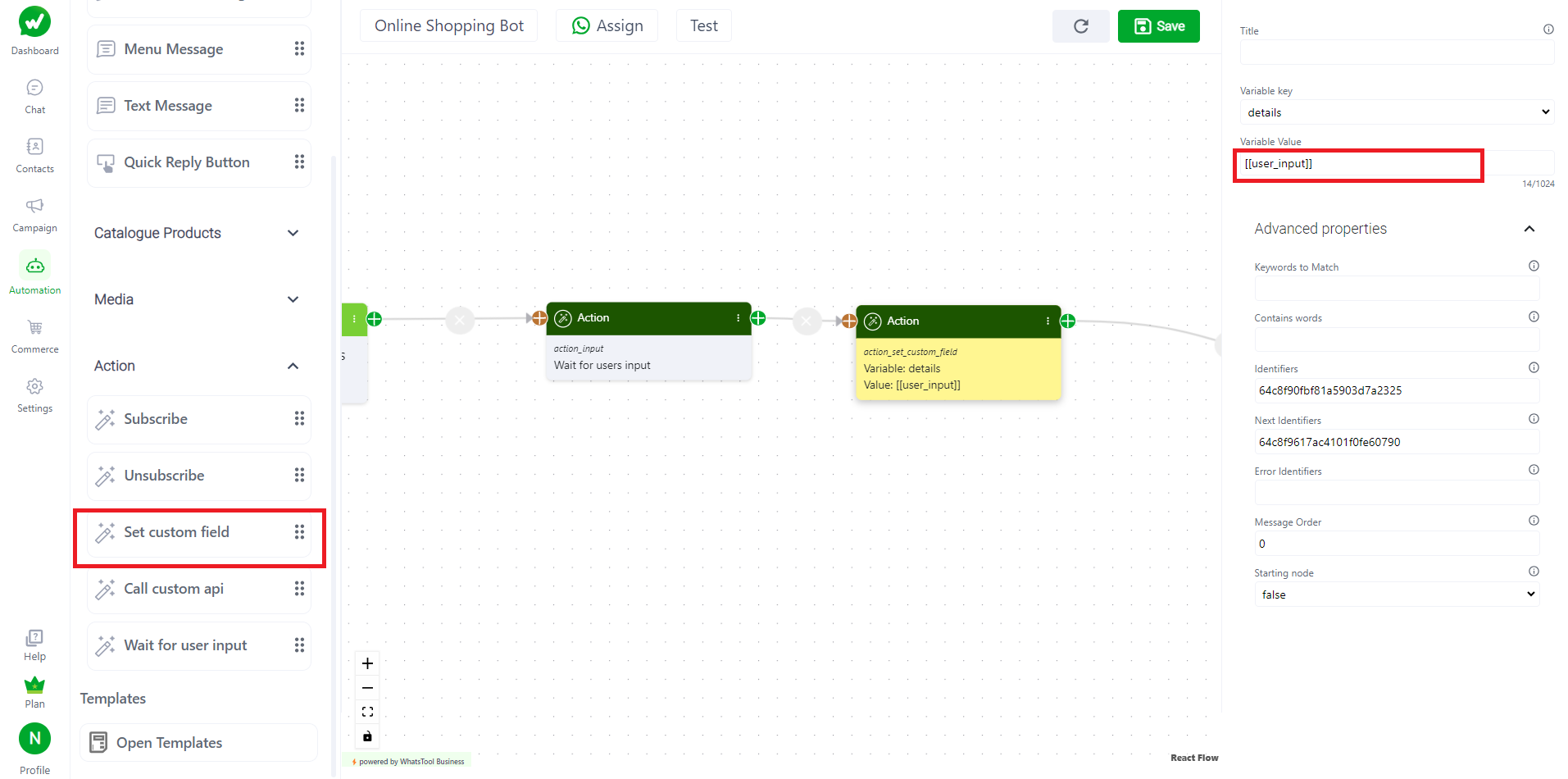Click the drag handle on Unsubscribe
Screen dimensions: 1568x779
299,476
